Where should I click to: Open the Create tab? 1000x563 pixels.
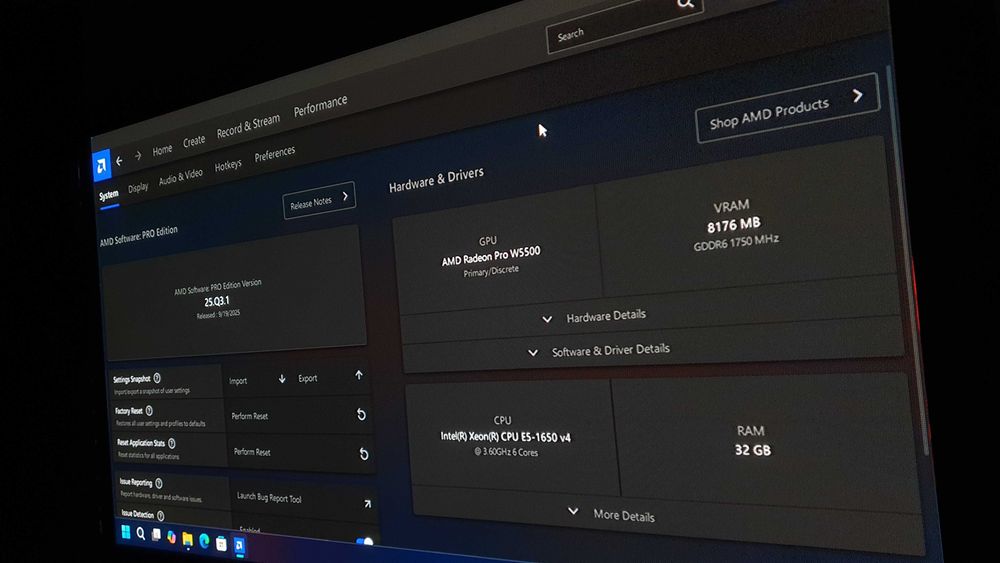194,141
